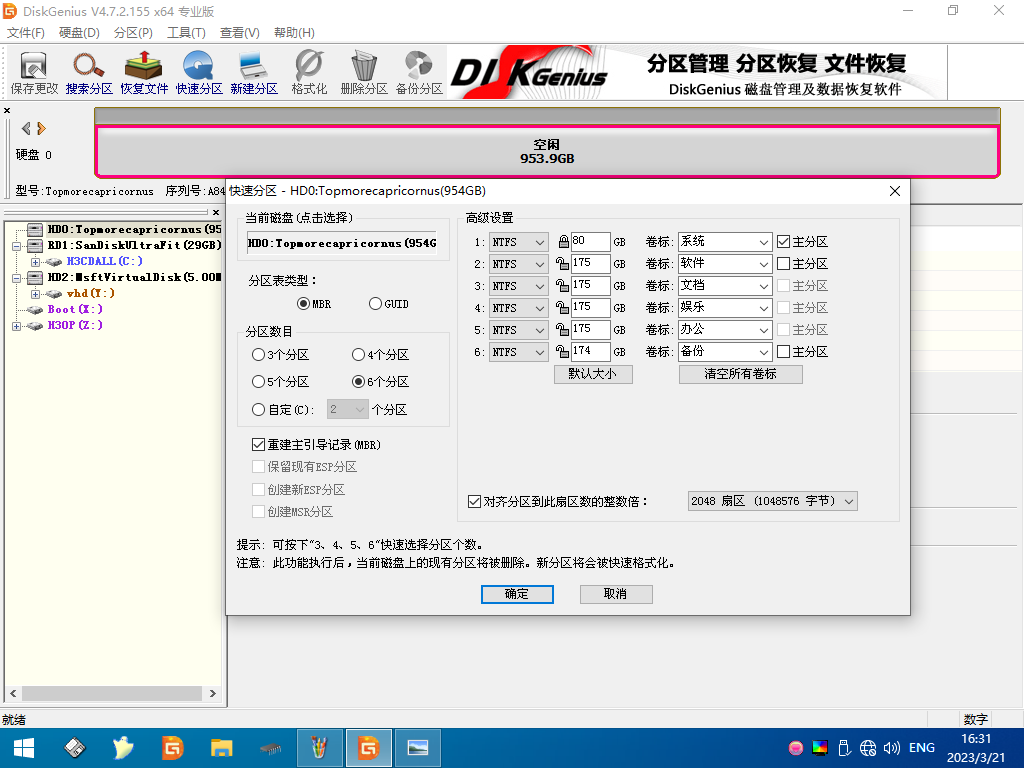Image resolution: width=1024 pixels, height=768 pixels.
Task: Click the current disk HD0 selector button
Action: [x=342, y=244]
